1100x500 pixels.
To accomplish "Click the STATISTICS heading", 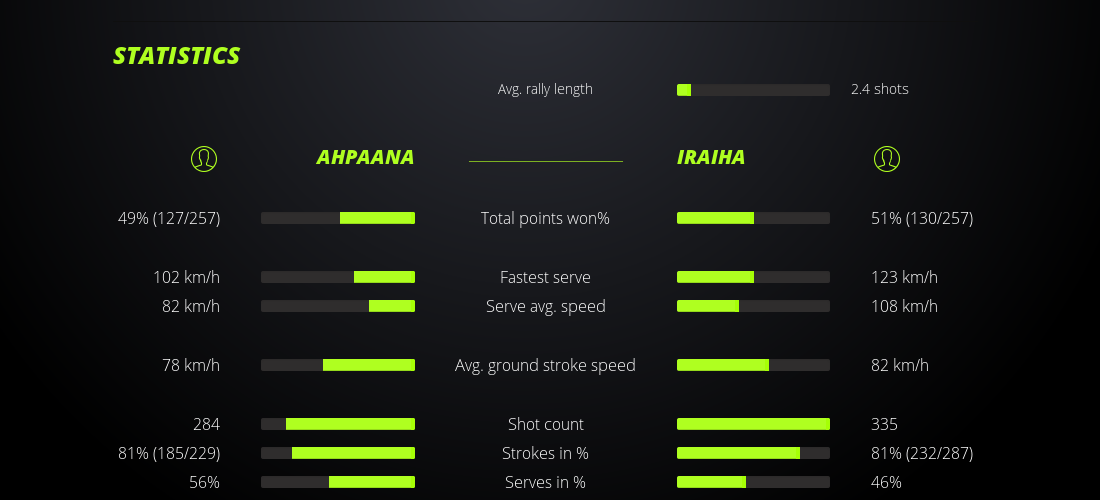I will (x=177, y=56).
